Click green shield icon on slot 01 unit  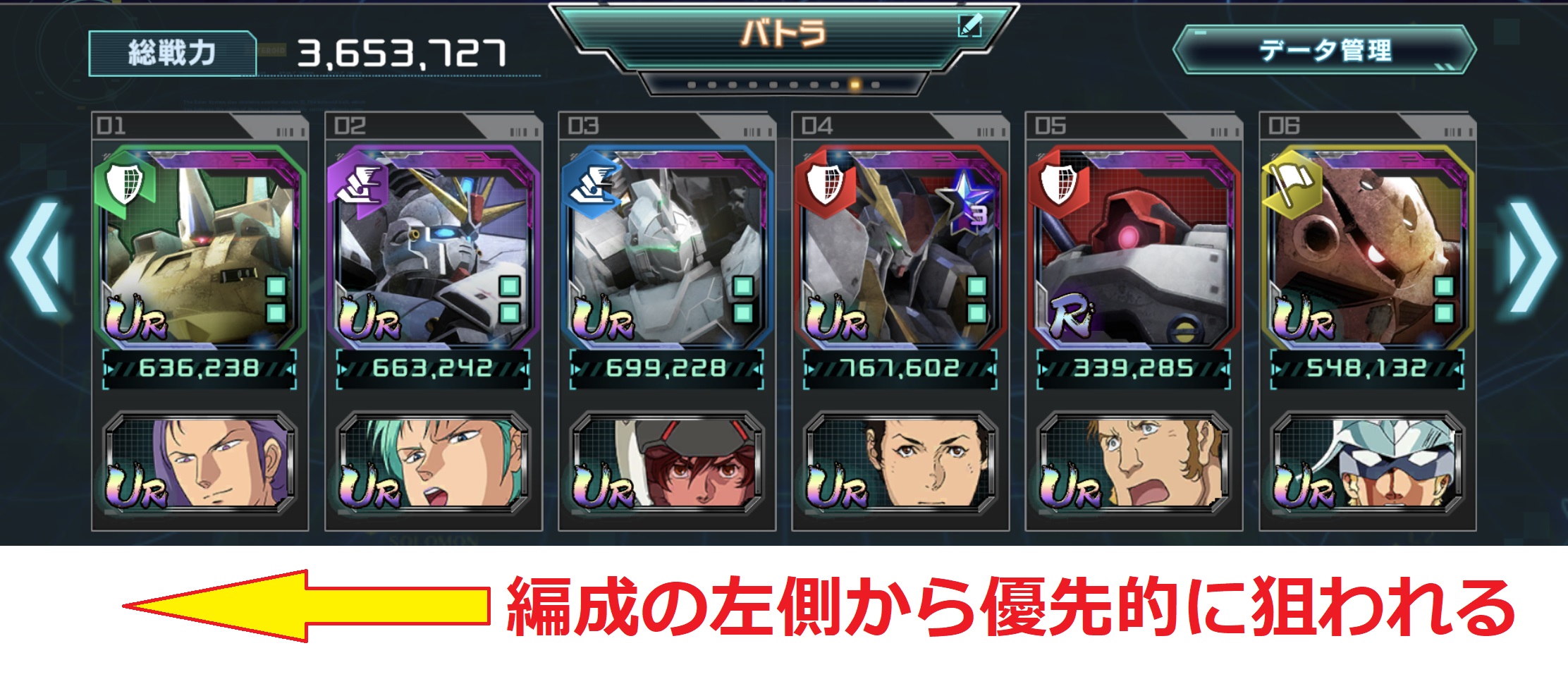[x=124, y=183]
